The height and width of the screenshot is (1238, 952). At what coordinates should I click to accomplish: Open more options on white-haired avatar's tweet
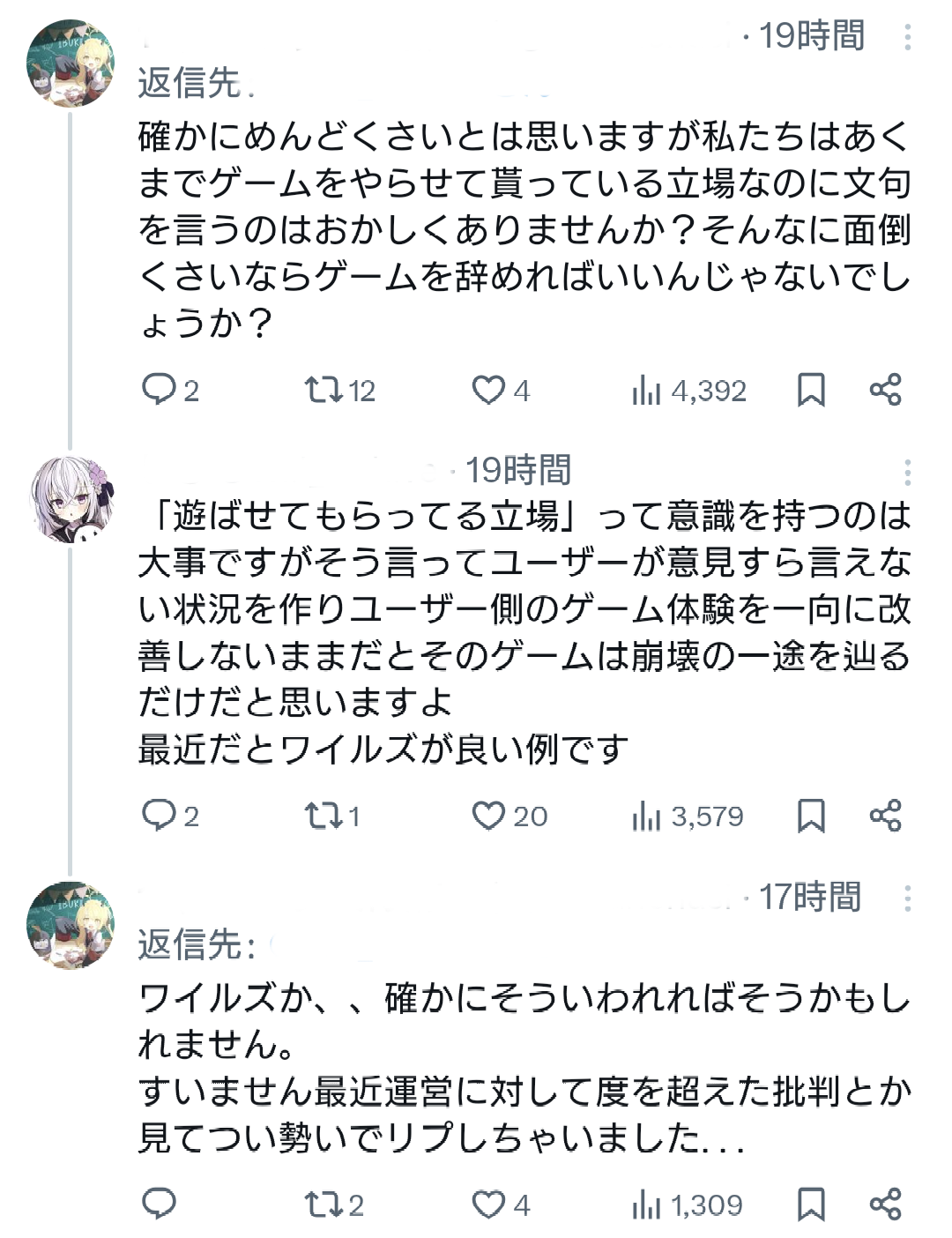tap(907, 474)
